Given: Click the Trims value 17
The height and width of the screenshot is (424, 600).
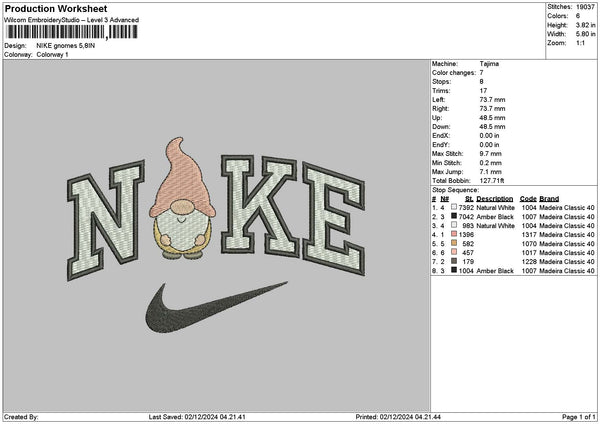Looking at the screenshot, I should click(x=483, y=91).
